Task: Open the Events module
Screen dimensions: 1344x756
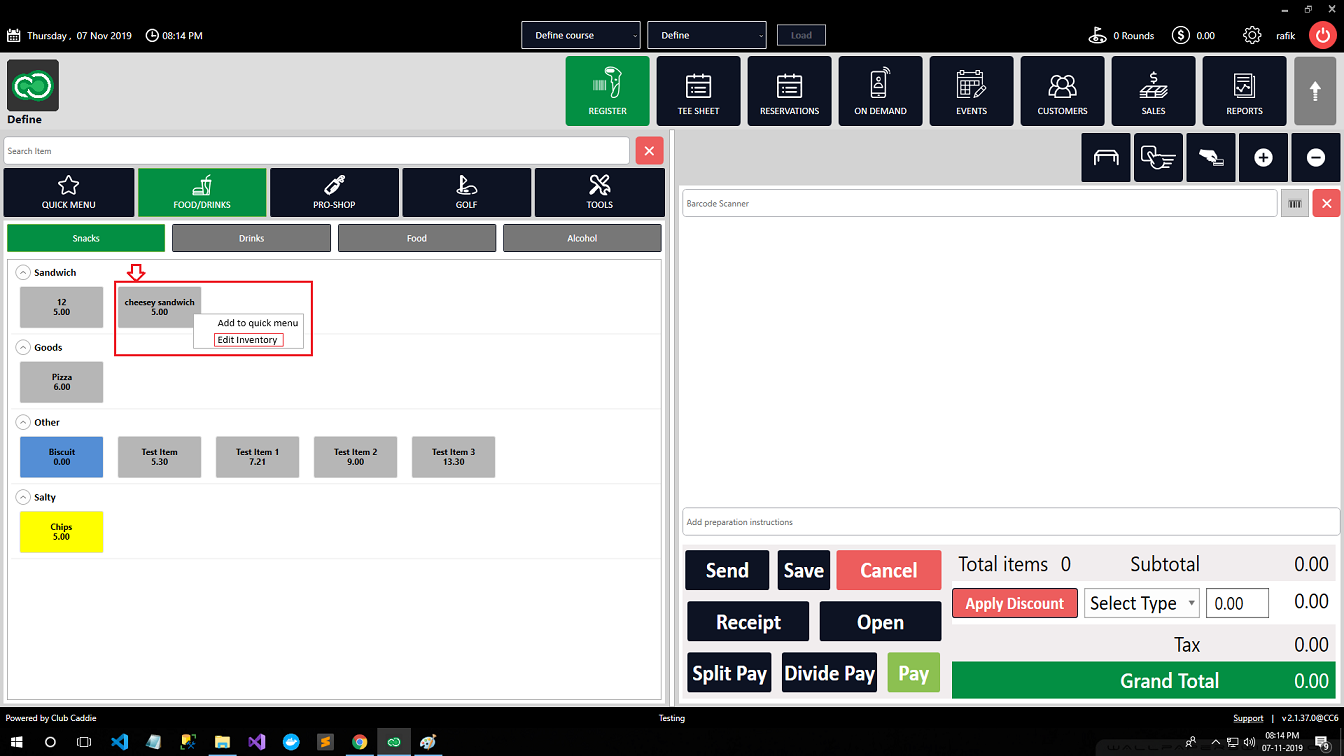Action: [x=971, y=91]
